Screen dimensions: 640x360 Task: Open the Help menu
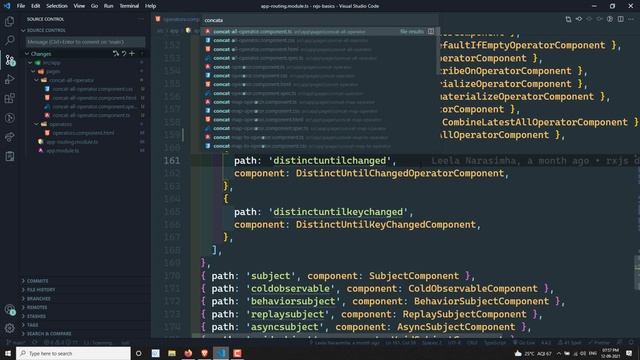click(x=151, y=6)
